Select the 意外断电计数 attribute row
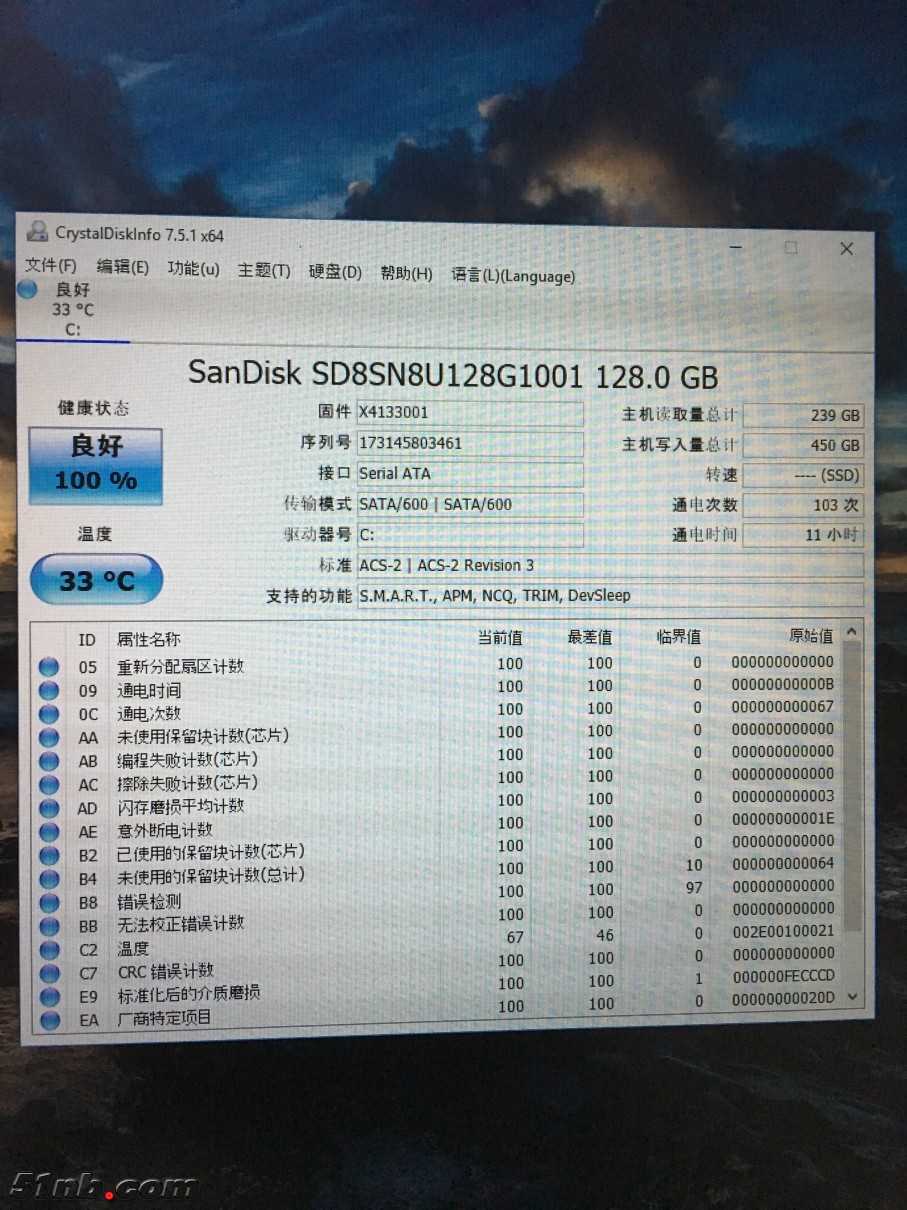This screenshot has width=907, height=1210. (436, 826)
